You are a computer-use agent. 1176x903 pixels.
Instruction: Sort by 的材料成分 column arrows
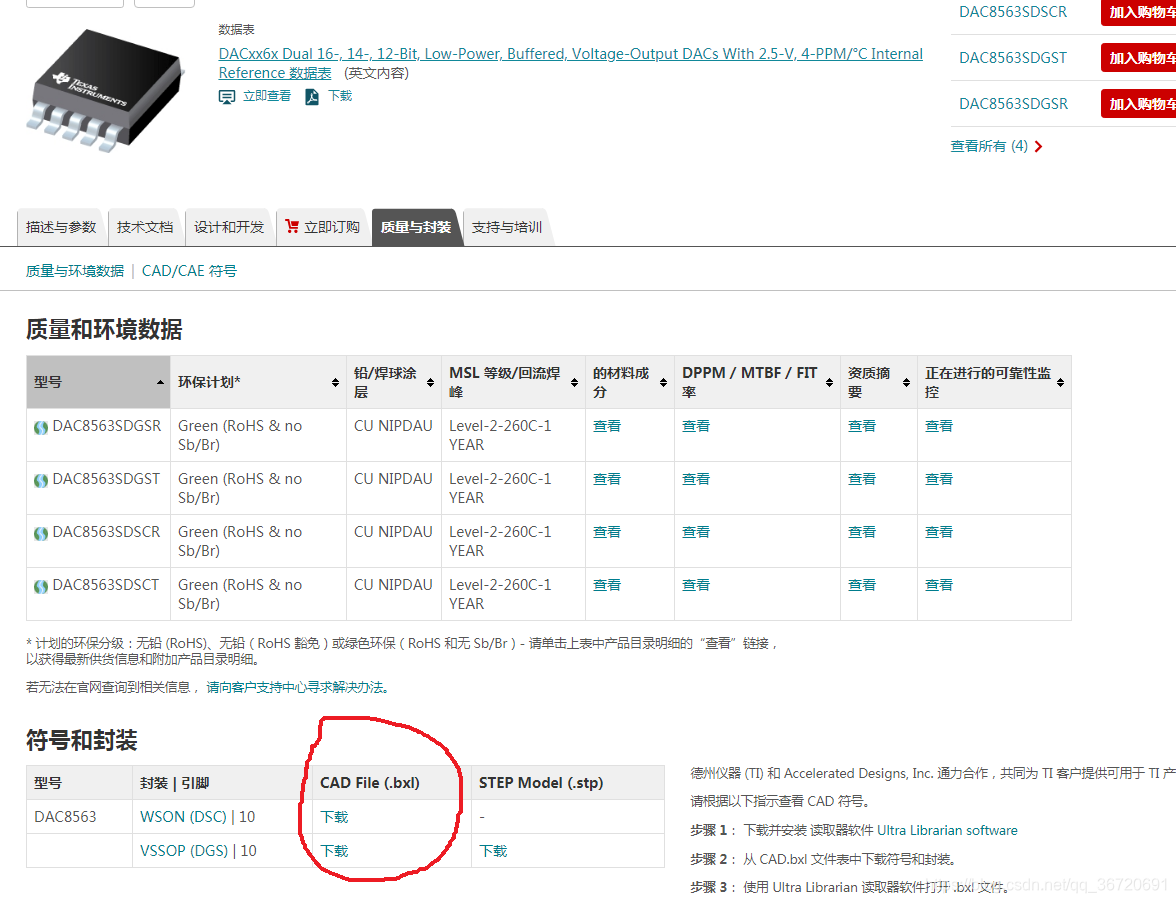[663, 382]
